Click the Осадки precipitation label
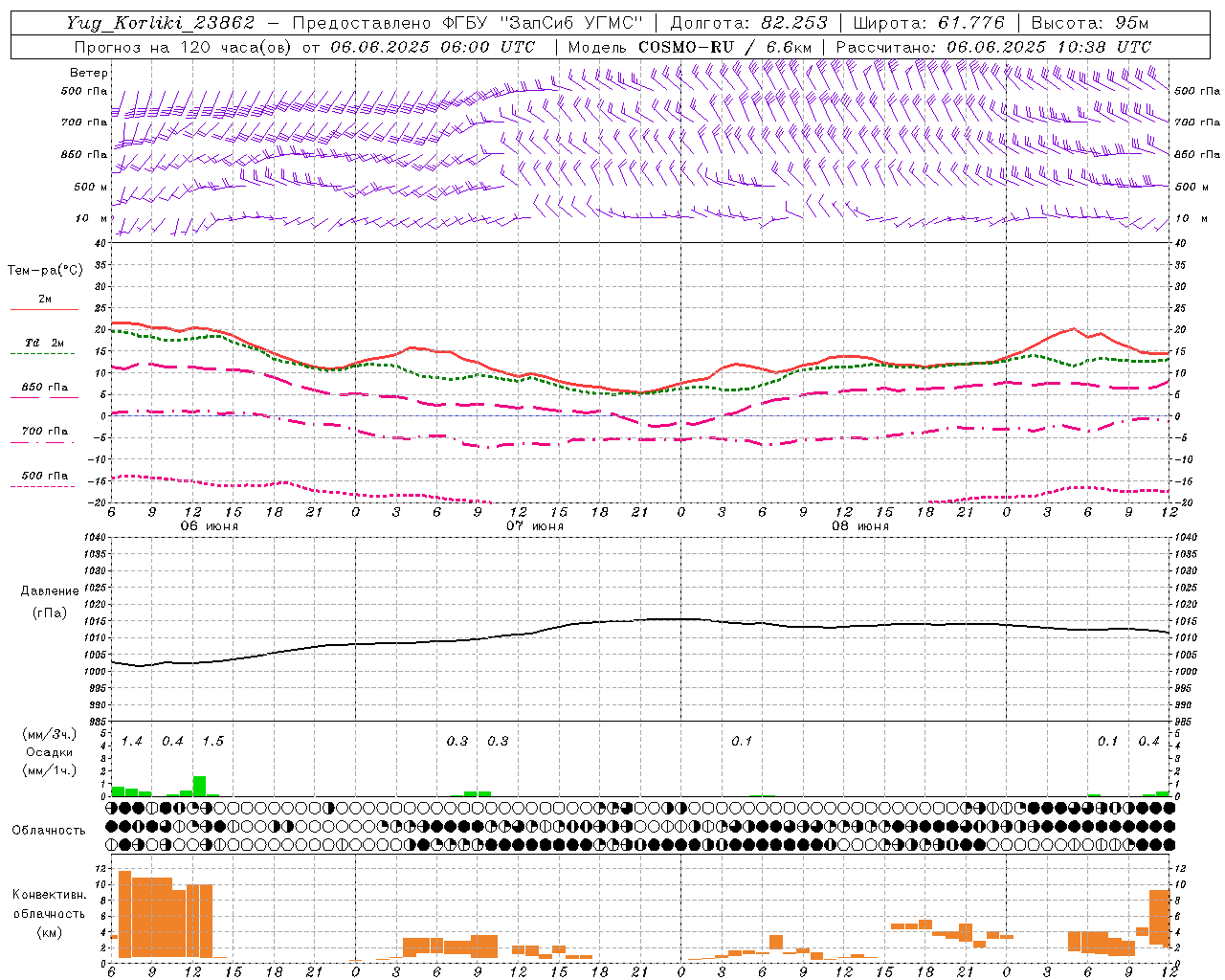This screenshot has width=1225, height=980. point(50,752)
